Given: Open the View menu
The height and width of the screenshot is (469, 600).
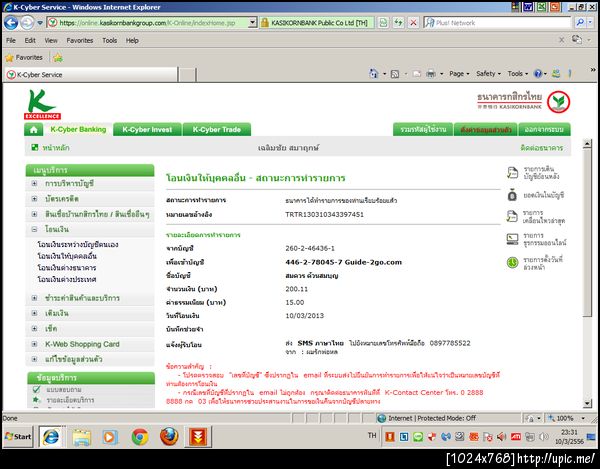Looking at the screenshot, I should tap(51, 41).
